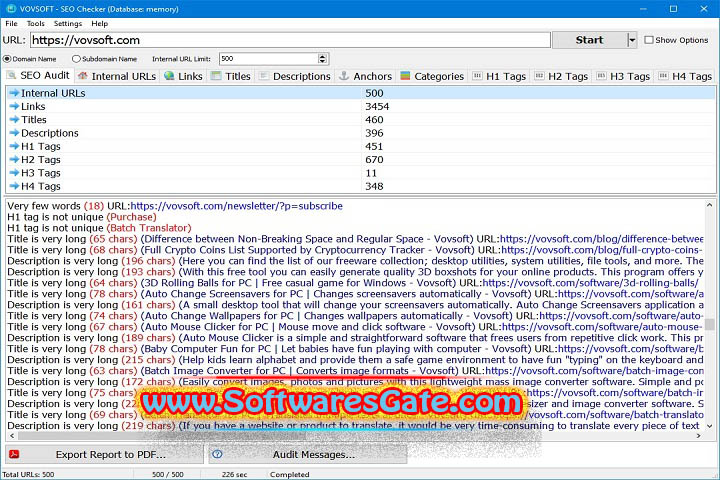Click the globe icon on Links tab

coord(169,76)
